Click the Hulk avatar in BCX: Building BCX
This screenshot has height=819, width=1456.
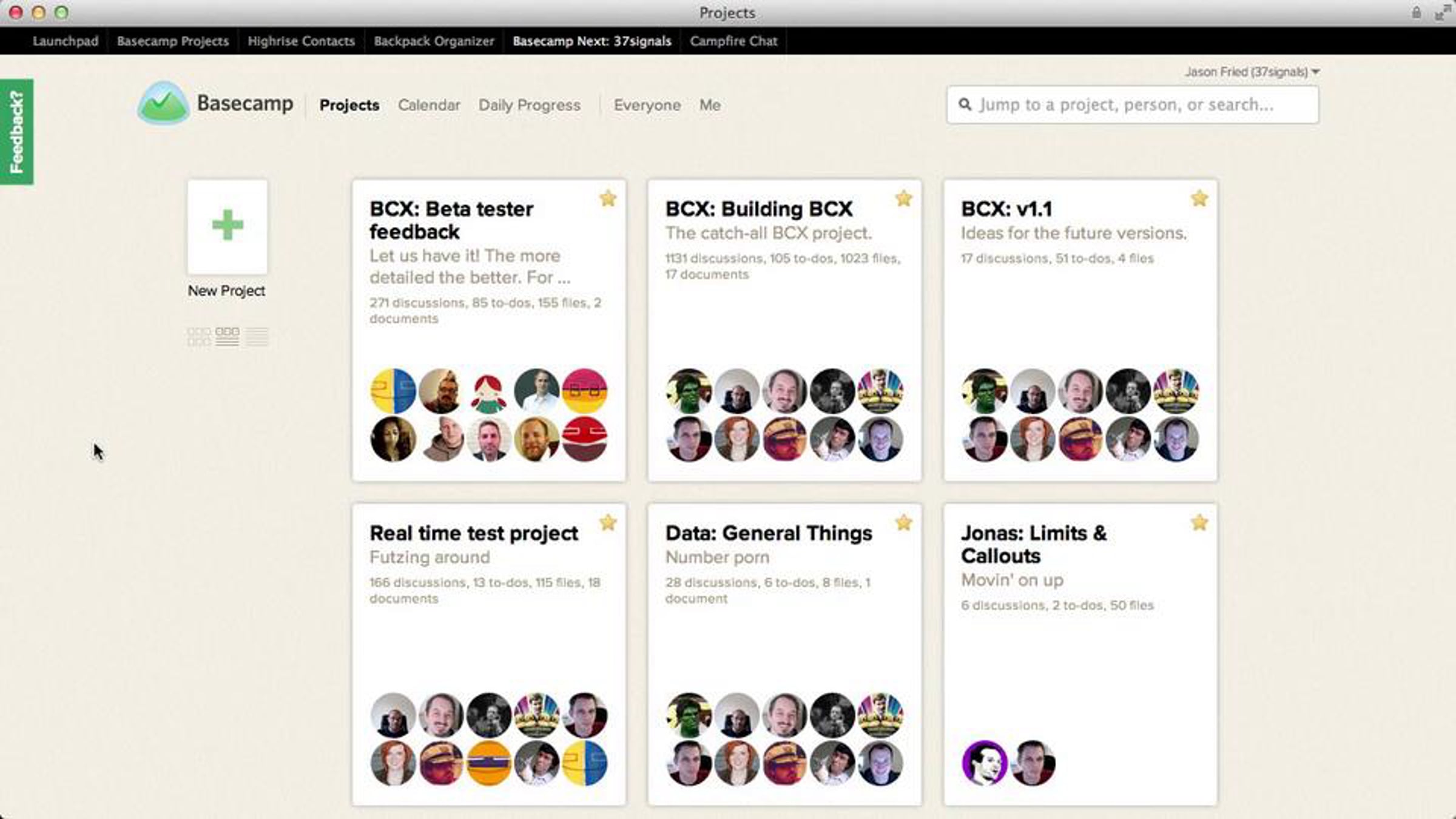tap(689, 391)
